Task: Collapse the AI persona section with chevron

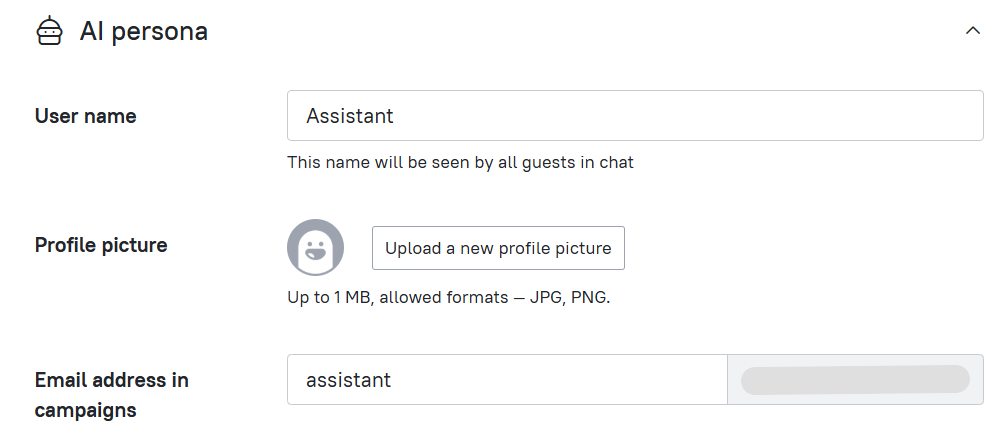Action: click(x=972, y=31)
